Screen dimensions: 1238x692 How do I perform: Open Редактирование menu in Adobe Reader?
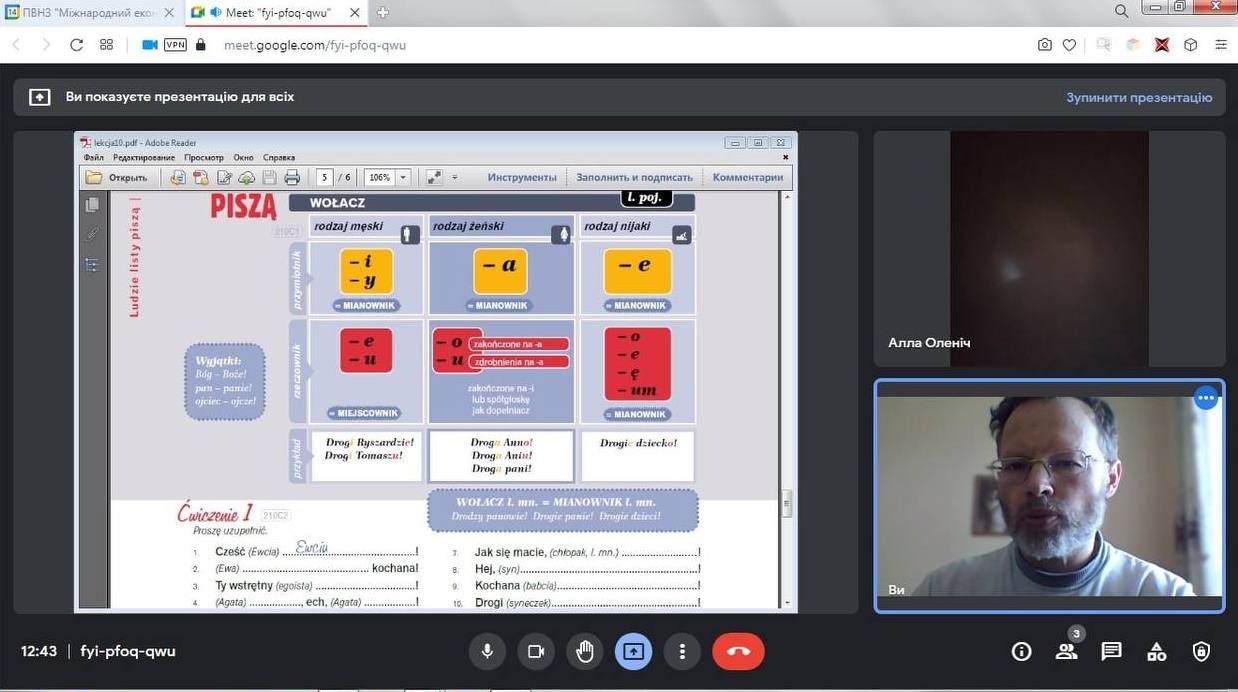[x=144, y=157]
